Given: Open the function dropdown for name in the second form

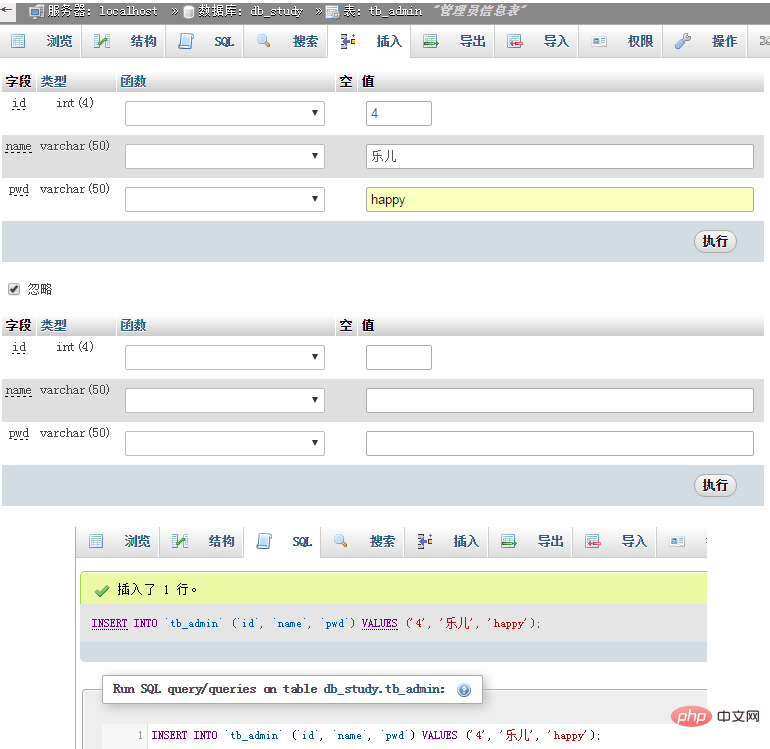Looking at the screenshot, I should (x=225, y=400).
